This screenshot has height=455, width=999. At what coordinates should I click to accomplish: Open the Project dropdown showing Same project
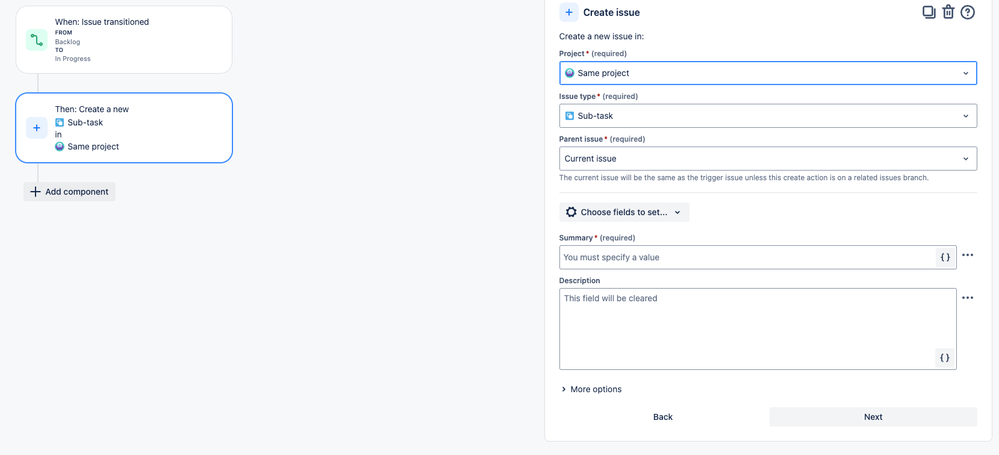(768, 73)
